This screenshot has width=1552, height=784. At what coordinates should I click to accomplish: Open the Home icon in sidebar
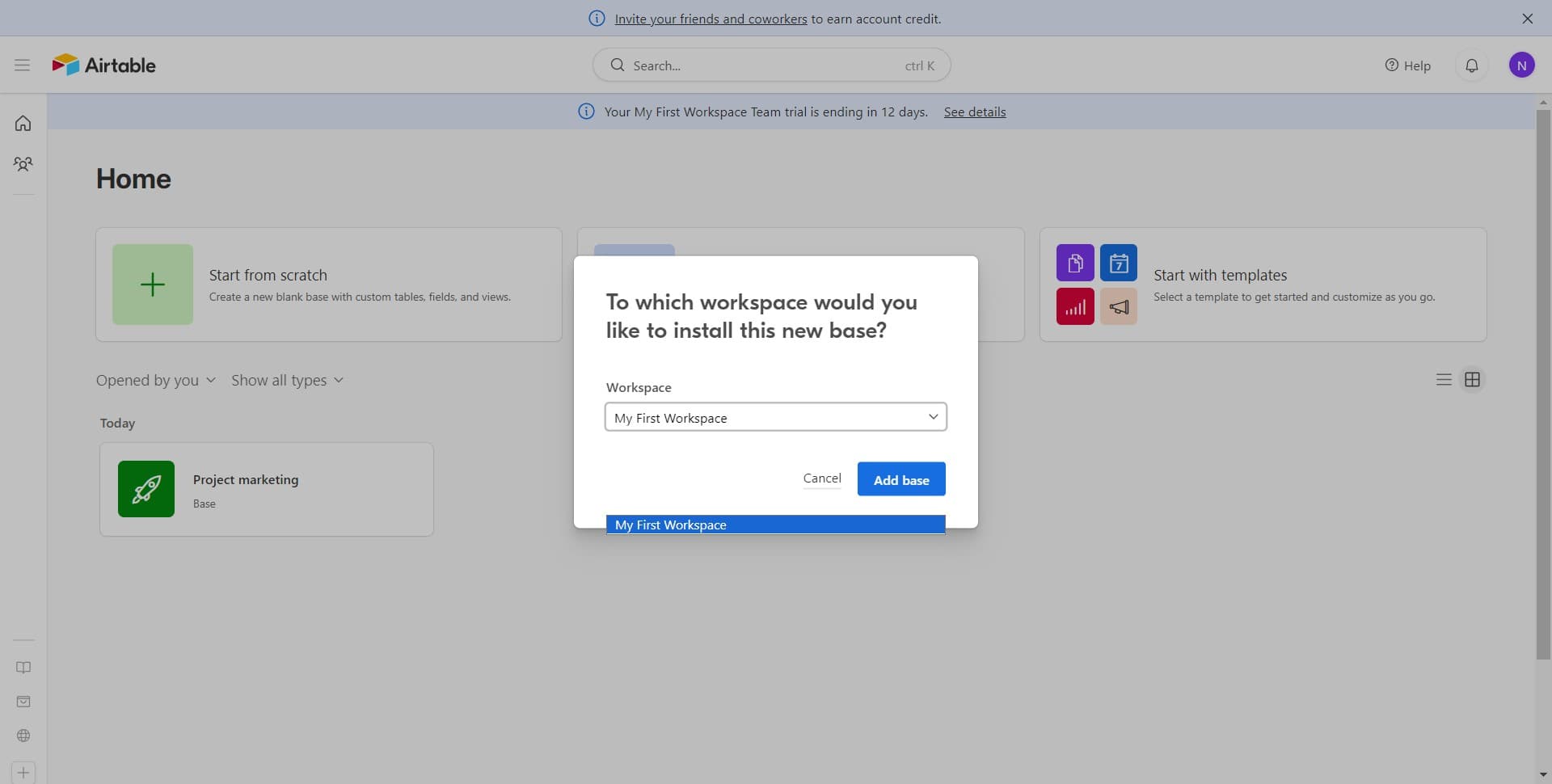(23, 124)
